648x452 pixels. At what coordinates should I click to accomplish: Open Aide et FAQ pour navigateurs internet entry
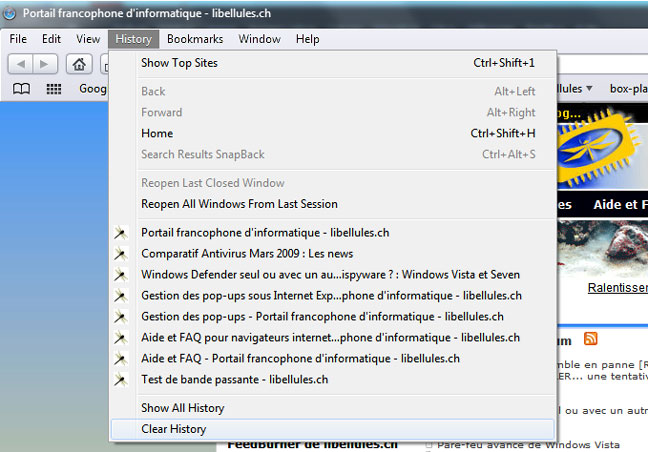(x=333, y=338)
